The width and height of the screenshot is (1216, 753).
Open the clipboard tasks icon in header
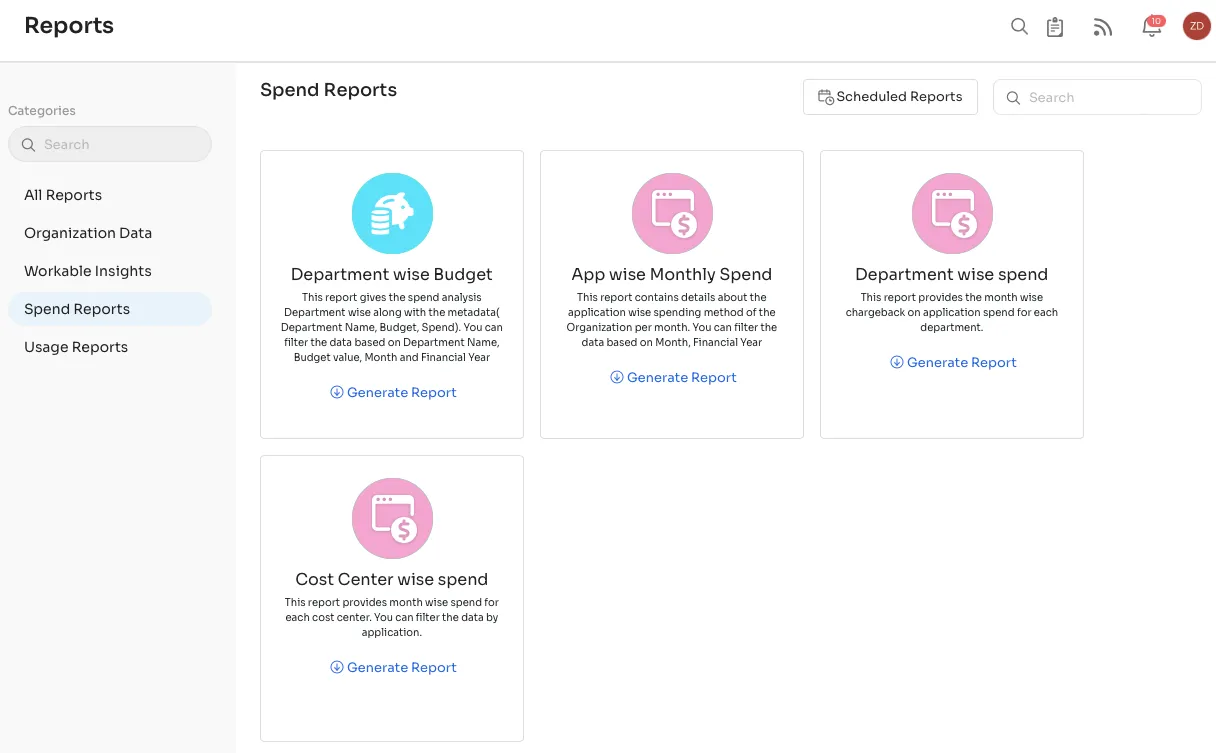pyautogui.click(x=1055, y=27)
